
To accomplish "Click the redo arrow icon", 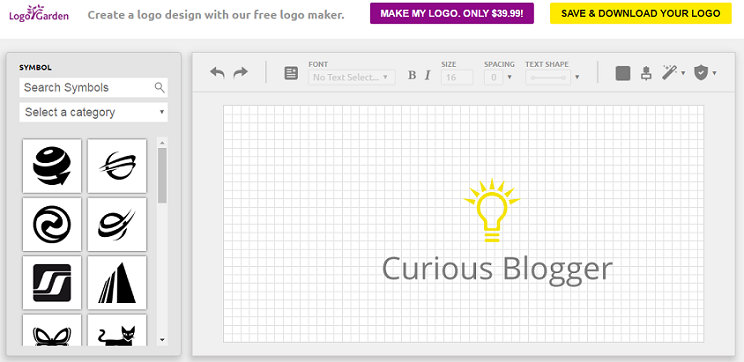I will 241,73.
